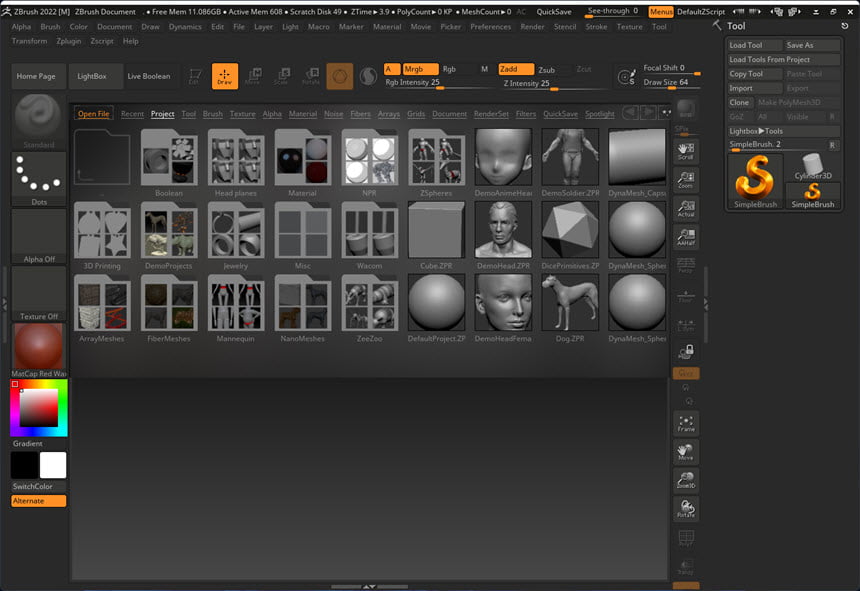Select the large SimpleBrush tool icon

point(755,181)
